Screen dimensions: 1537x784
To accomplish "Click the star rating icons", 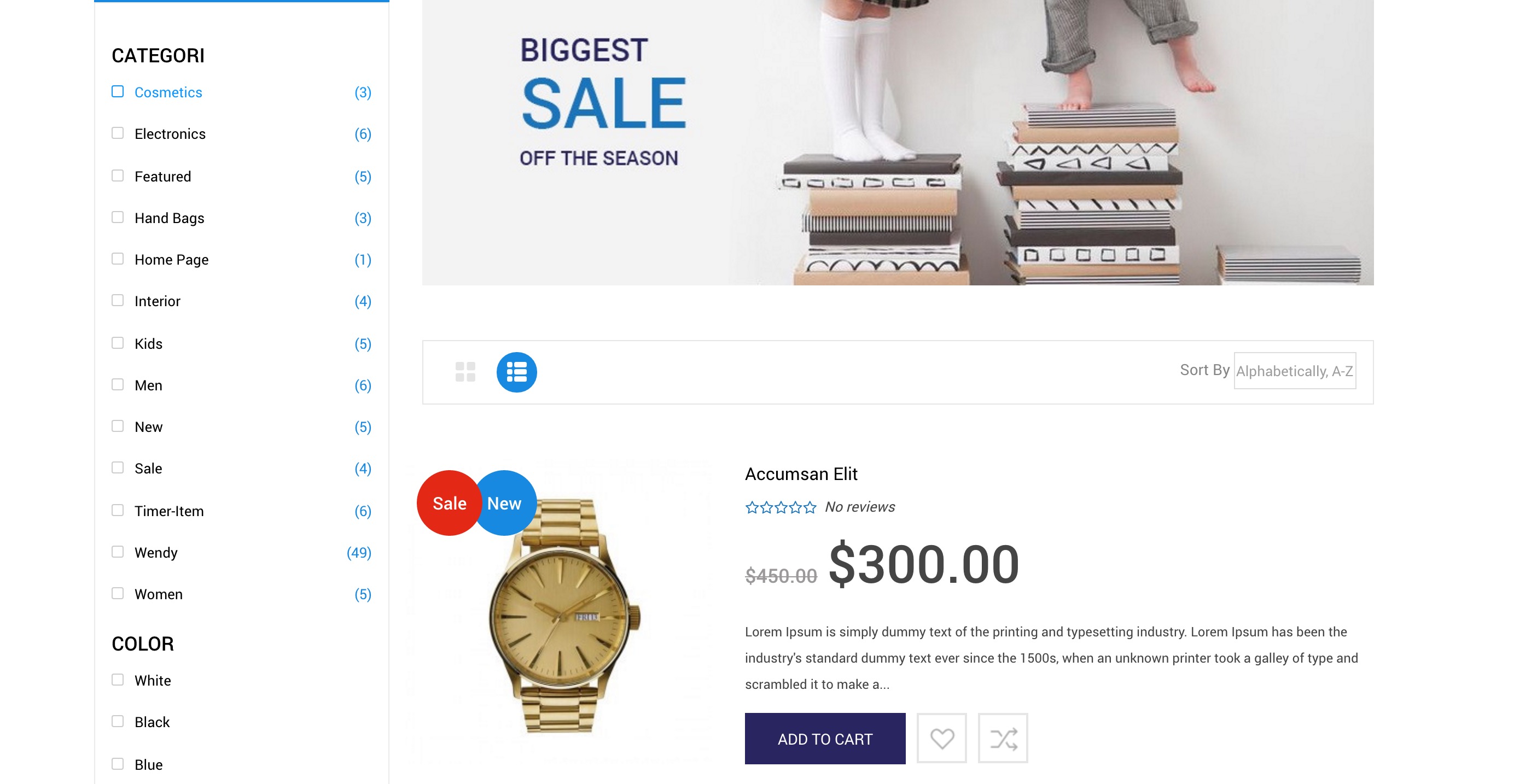I will (x=781, y=507).
